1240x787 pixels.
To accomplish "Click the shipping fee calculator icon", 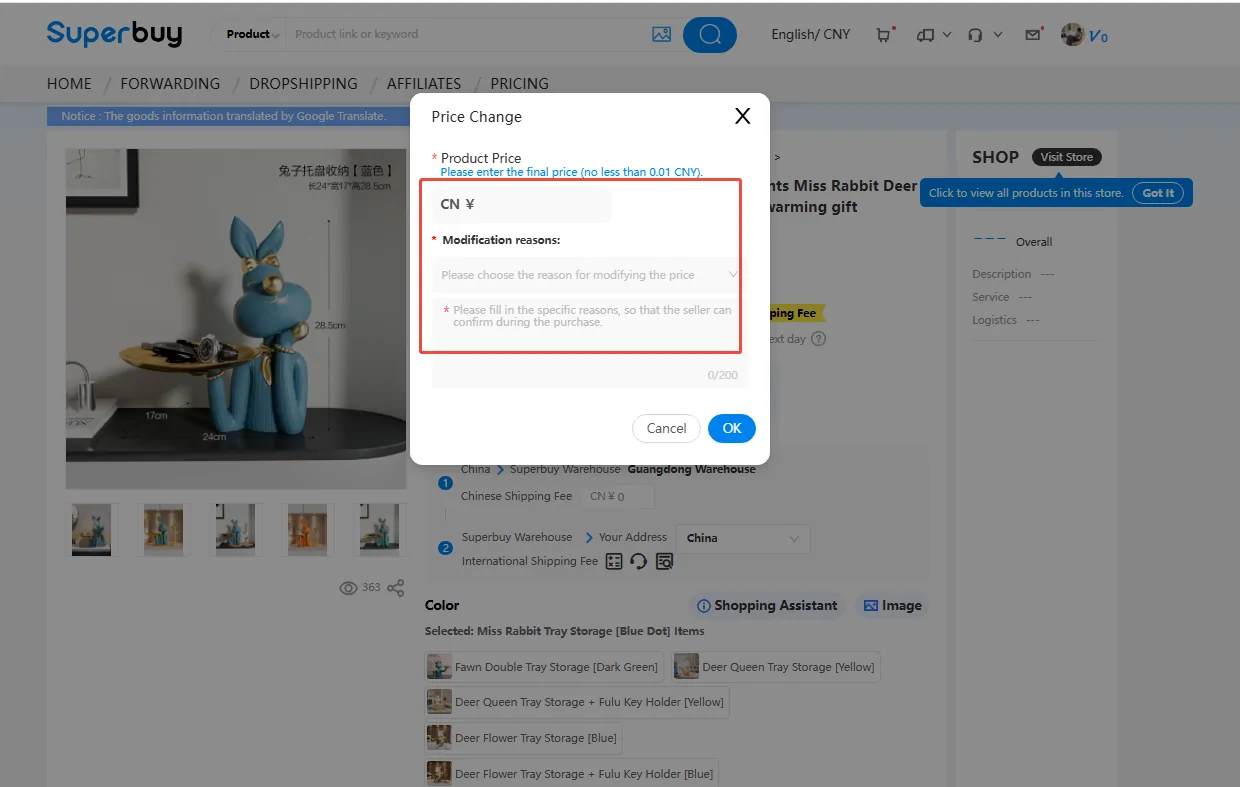I will [x=614, y=562].
